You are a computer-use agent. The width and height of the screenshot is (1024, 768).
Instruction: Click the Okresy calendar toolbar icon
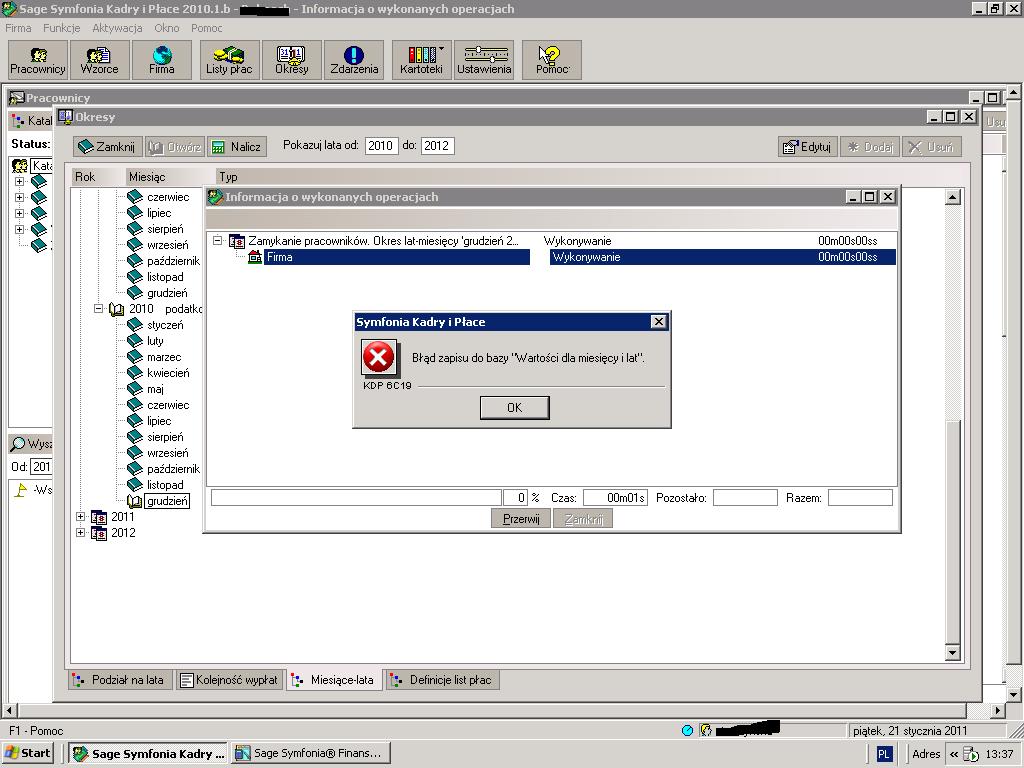291,60
